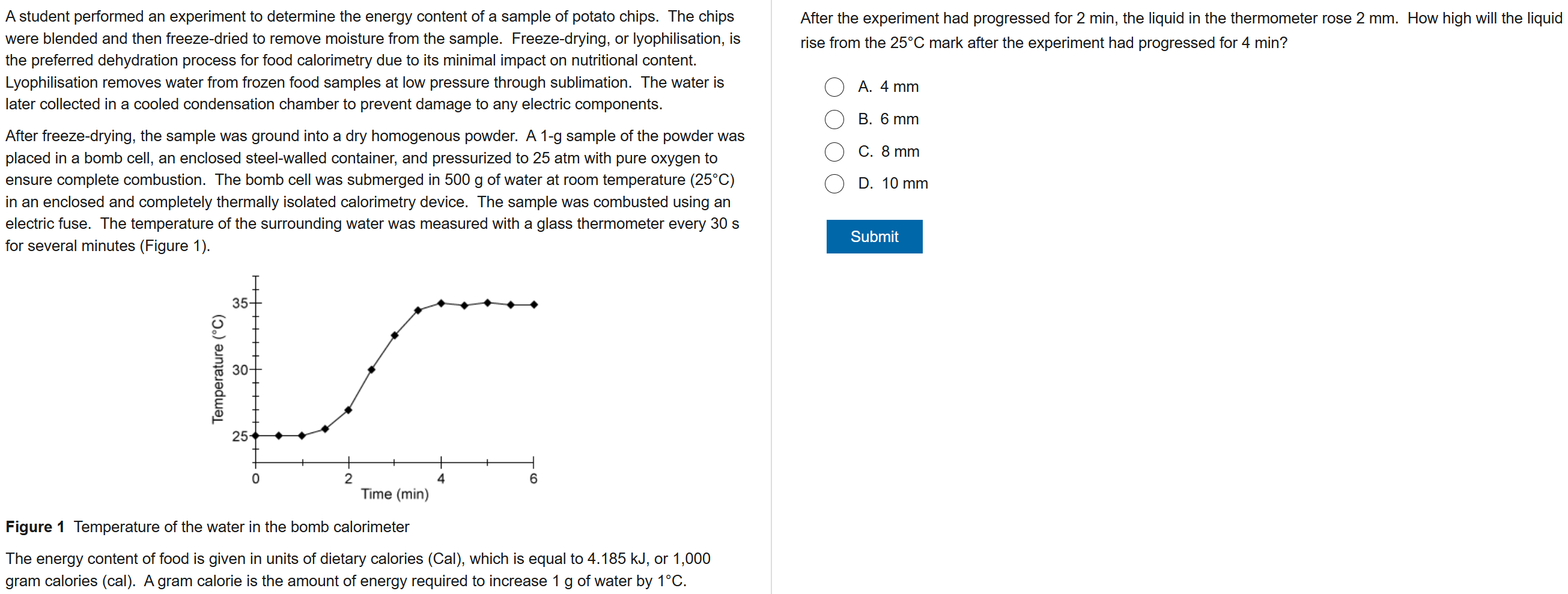
Task: Click the "35" tick label on temperature axis
Action: 240,303
